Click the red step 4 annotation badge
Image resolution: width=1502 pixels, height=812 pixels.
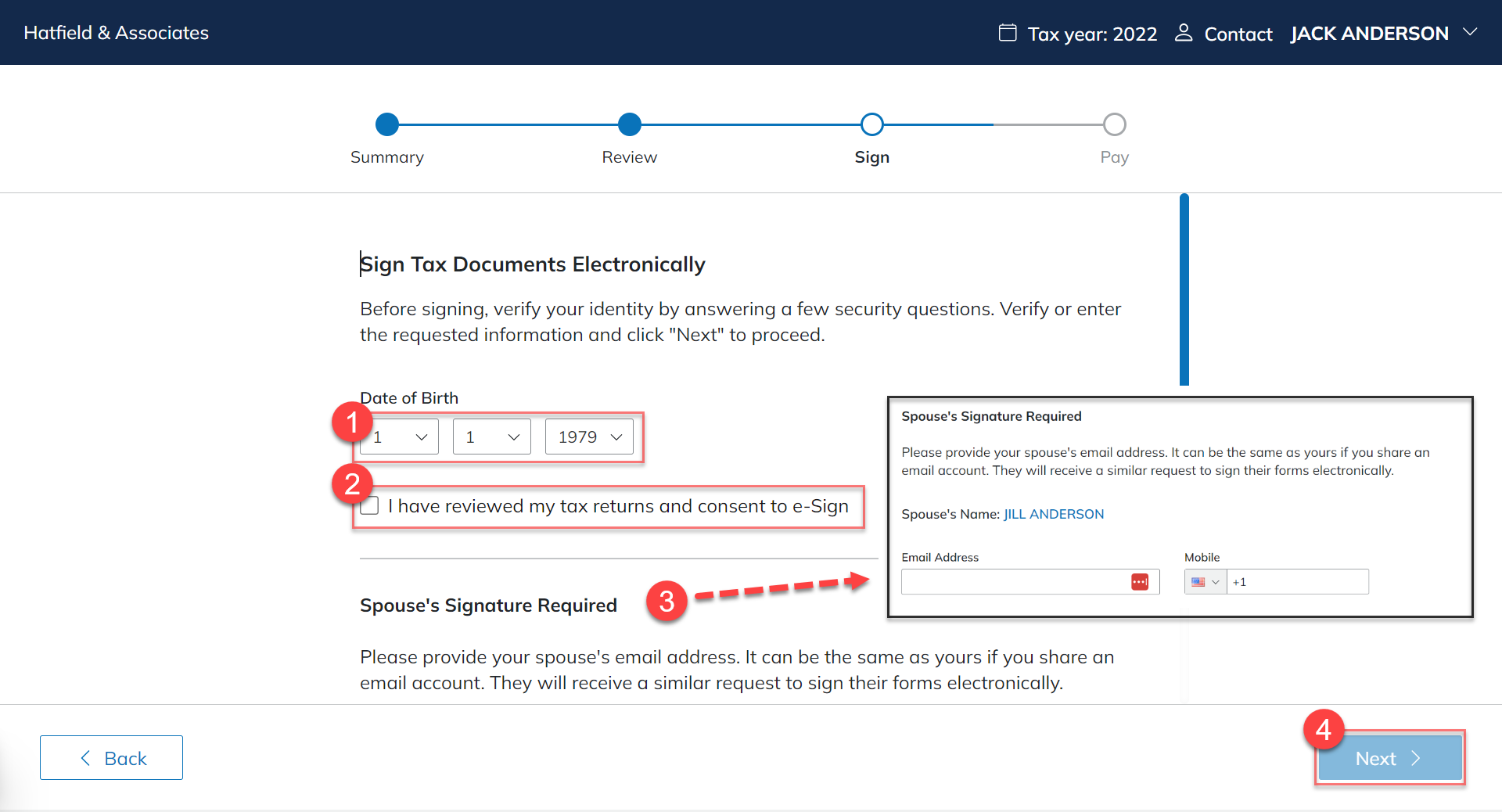(1324, 730)
